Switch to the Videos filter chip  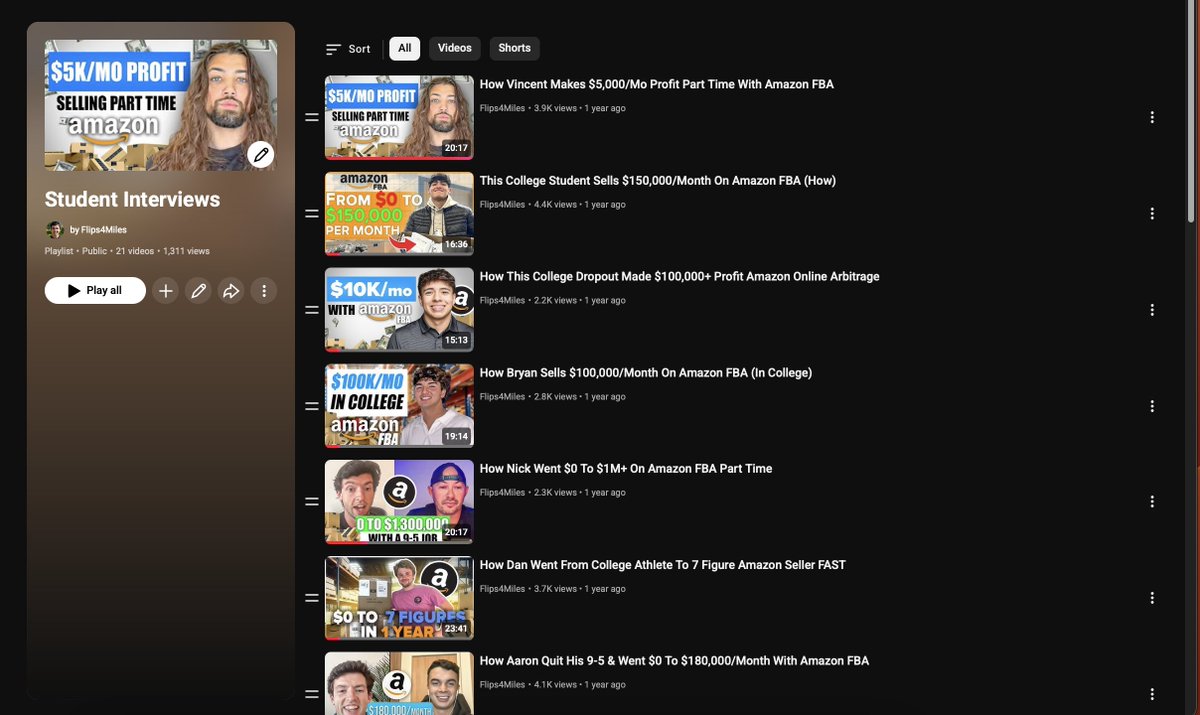click(x=455, y=48)
